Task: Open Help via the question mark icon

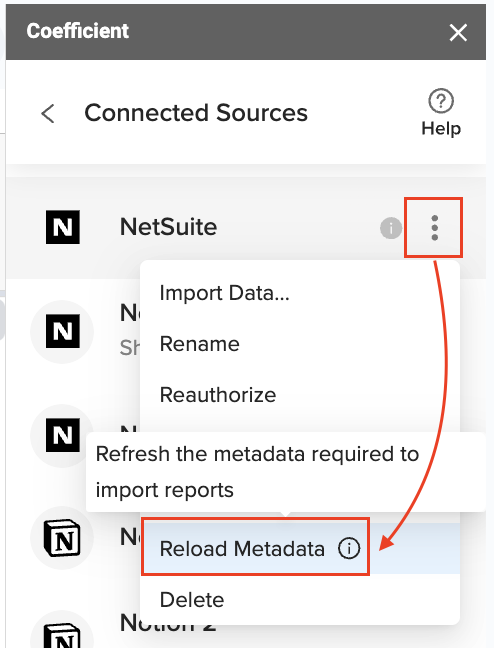Action: (x=441, y=100)
